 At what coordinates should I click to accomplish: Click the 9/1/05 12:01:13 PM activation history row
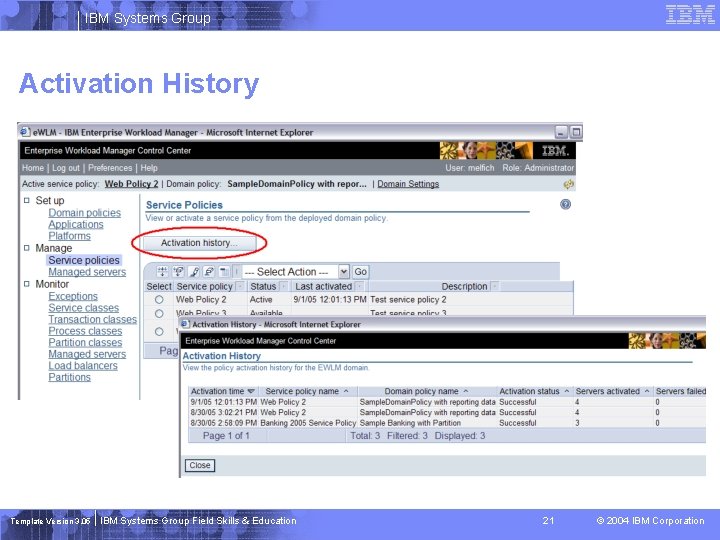coord(447,402)
